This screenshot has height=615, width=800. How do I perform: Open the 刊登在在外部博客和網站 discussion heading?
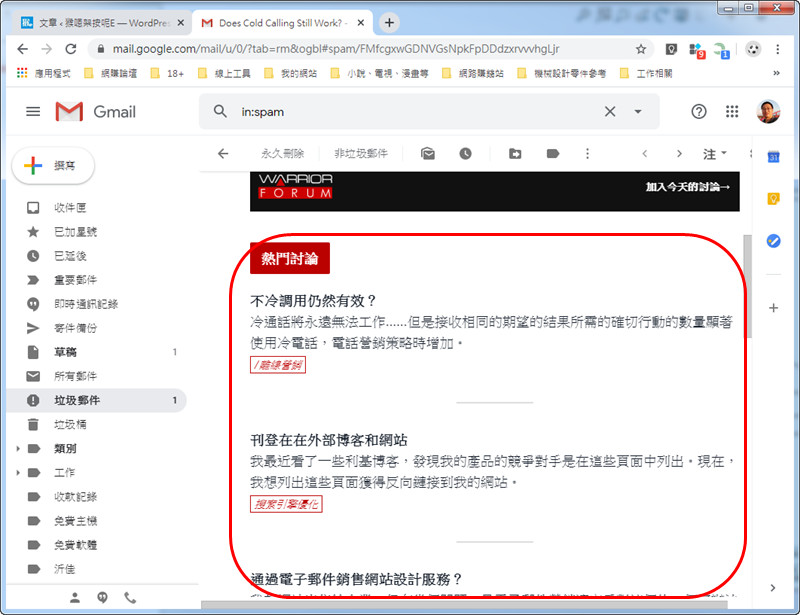pos(329,440)
